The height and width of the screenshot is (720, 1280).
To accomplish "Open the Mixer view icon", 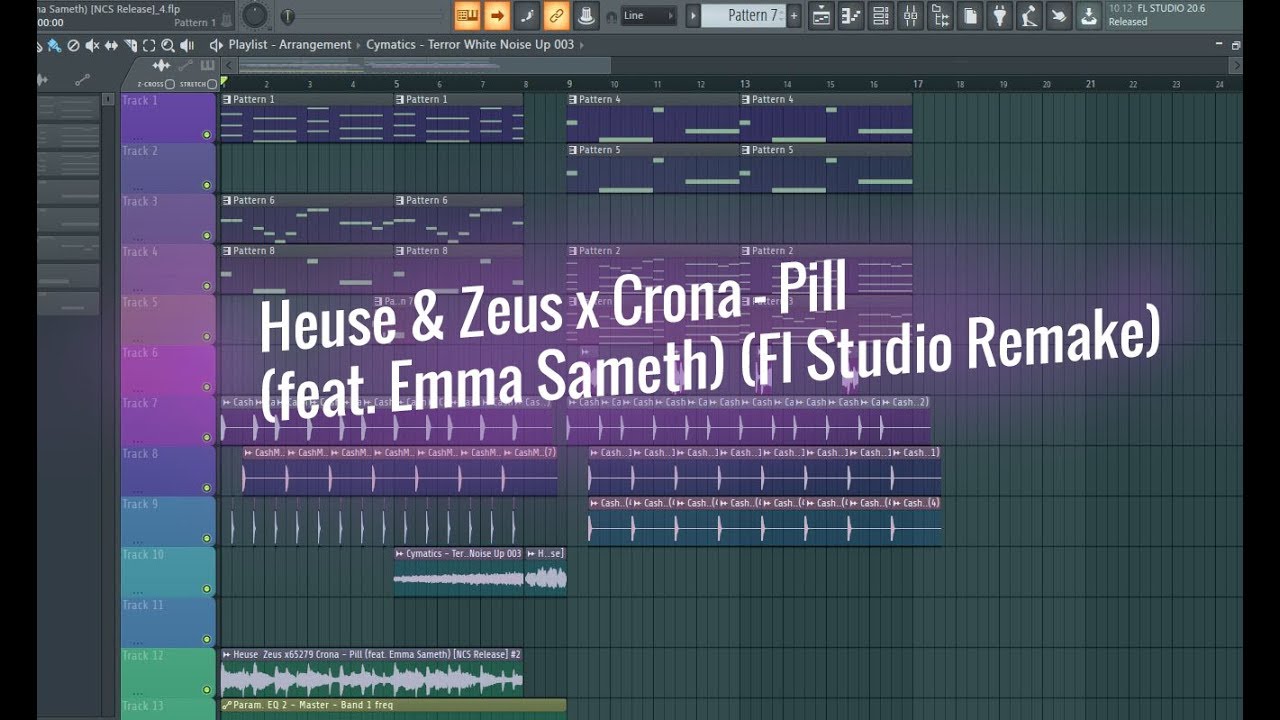I will [x=911, y=15].
